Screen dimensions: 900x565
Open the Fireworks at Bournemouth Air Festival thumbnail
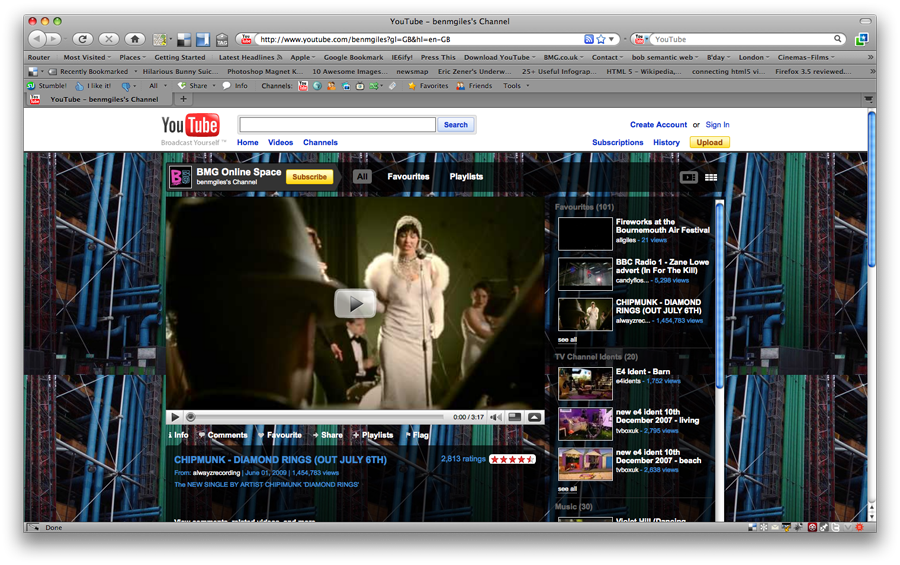tap(585, 234)
